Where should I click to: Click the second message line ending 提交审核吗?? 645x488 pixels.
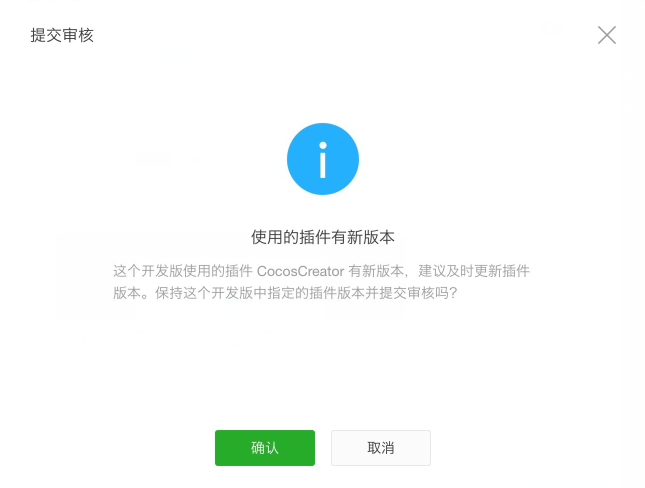pyautogui.click(x=285, y=293)
